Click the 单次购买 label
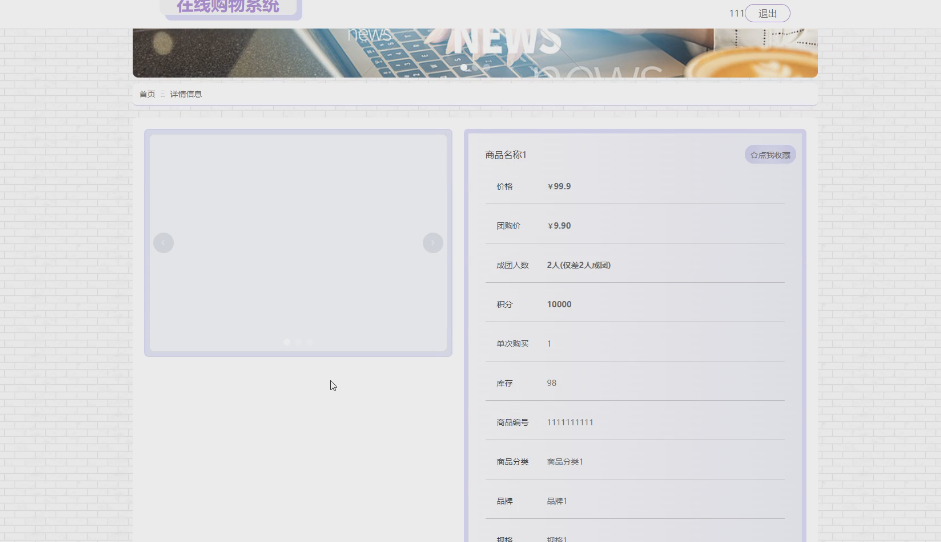The width and height of the screenshot is (941, 542). point(513,343)
